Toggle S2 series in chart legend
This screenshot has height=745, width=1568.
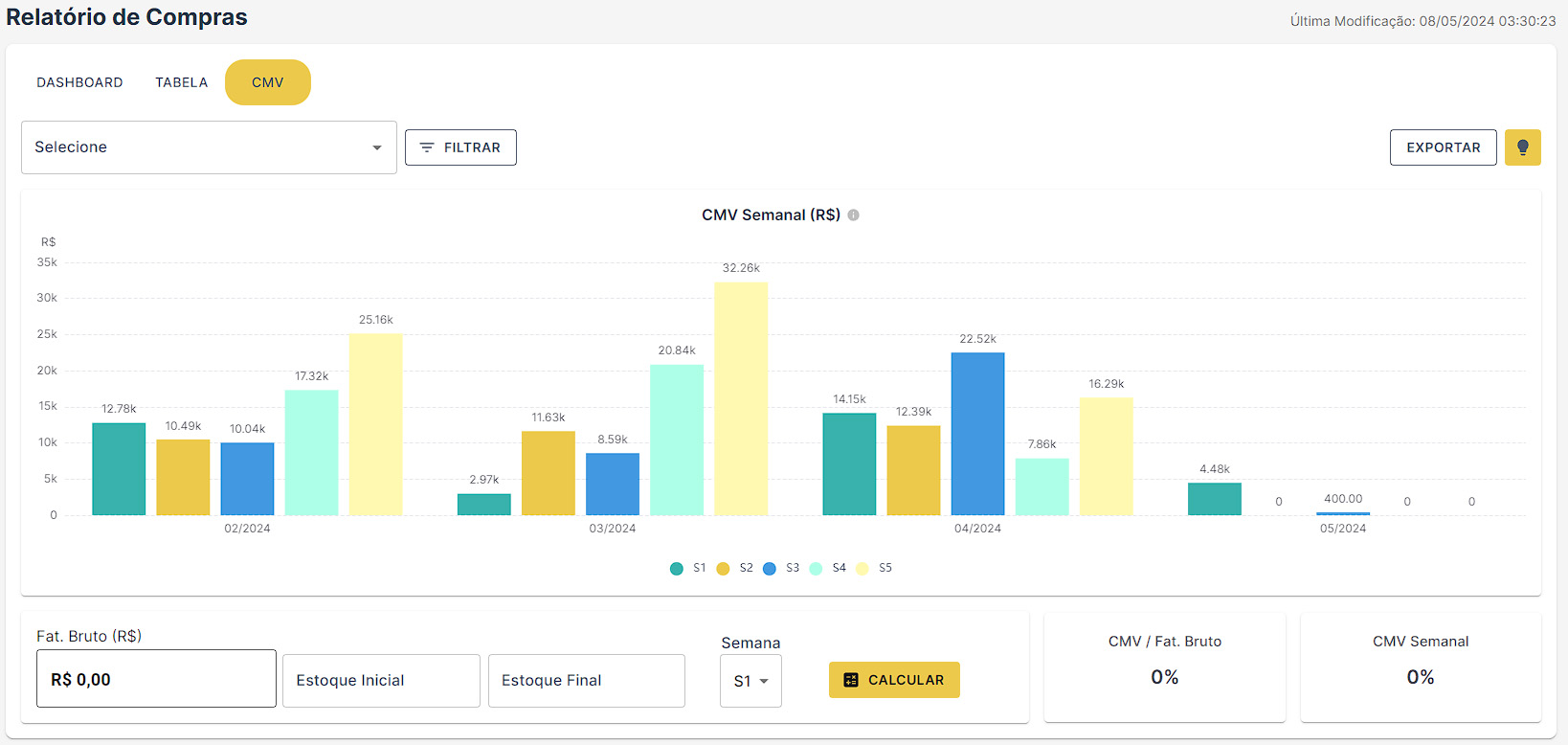734,568
